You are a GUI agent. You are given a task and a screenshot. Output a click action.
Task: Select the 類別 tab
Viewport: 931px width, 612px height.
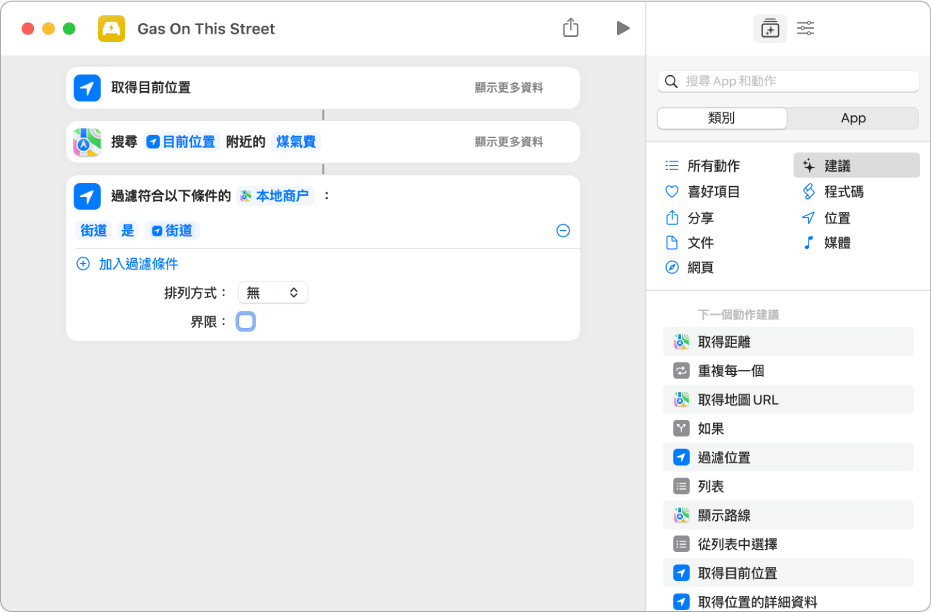click(x=721, y=118)
